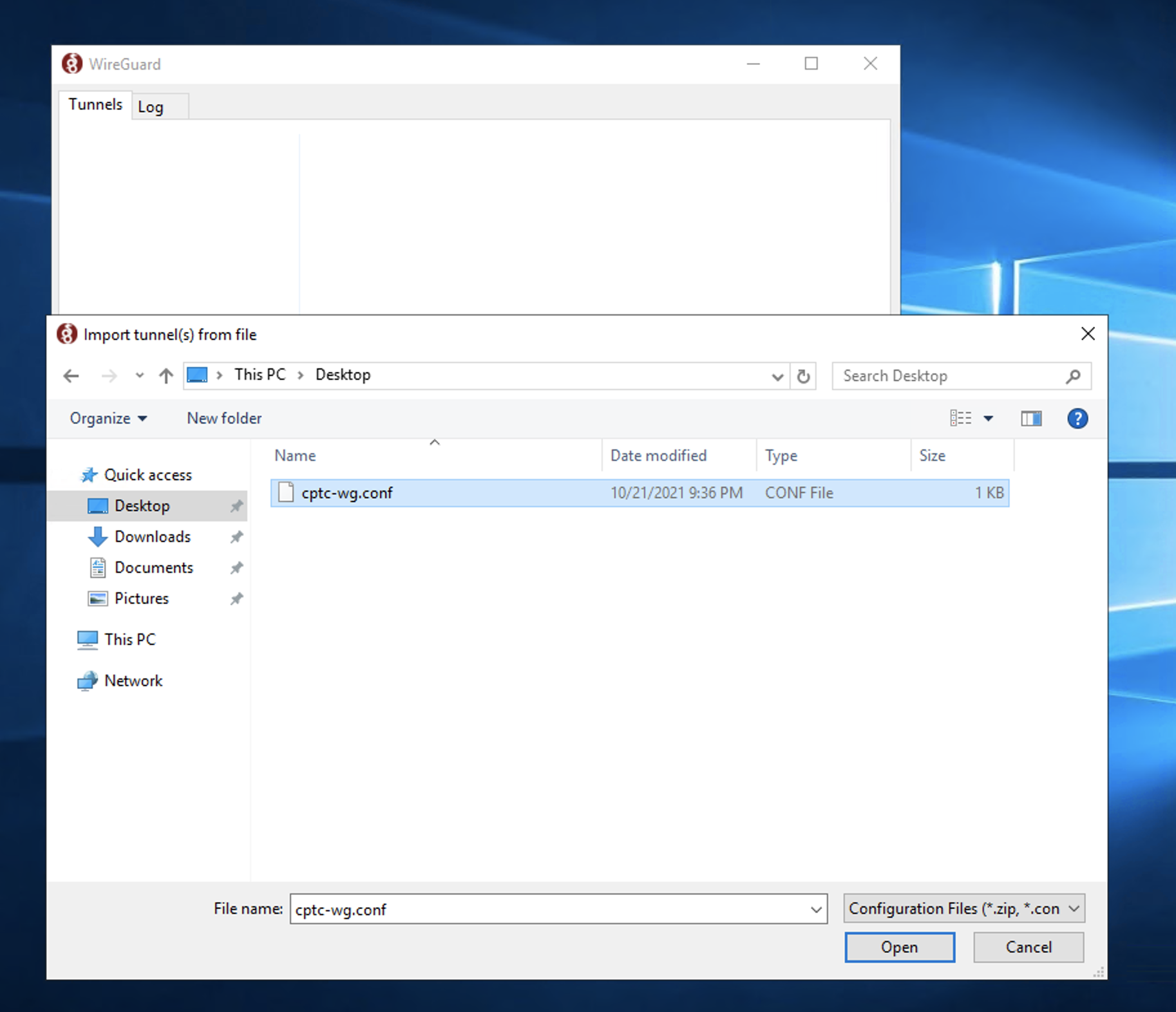Open Downloads in navigation pane
Viewport: 1176px width, 1012px height.
point(153,537)
